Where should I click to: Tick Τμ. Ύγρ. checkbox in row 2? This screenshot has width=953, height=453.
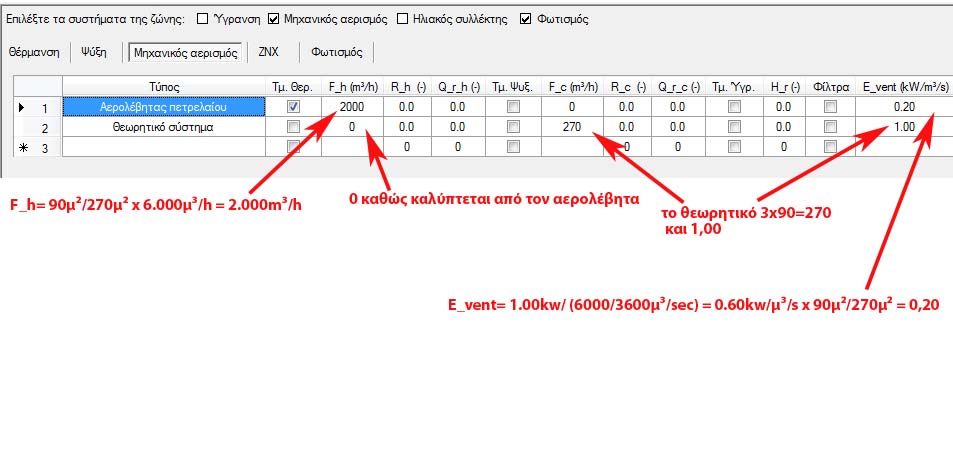[x=734, y=127]
